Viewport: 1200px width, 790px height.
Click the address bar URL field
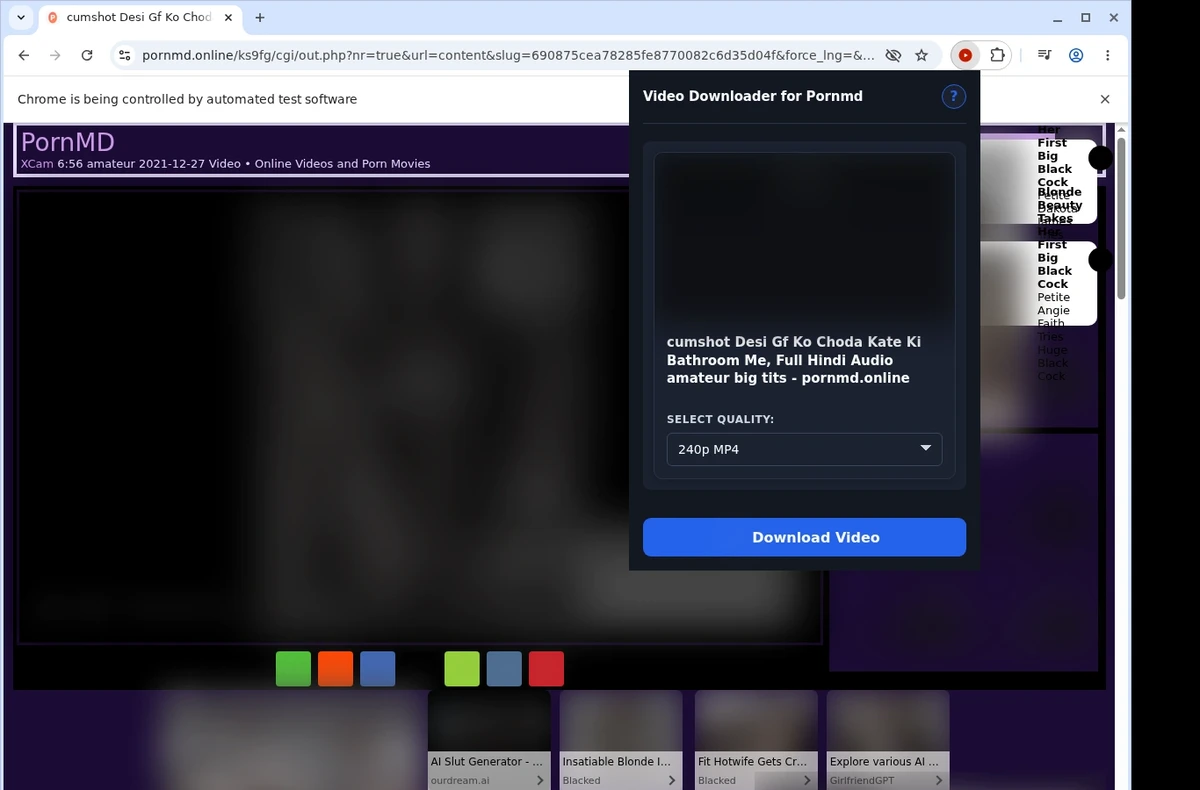tap(508, 56)
